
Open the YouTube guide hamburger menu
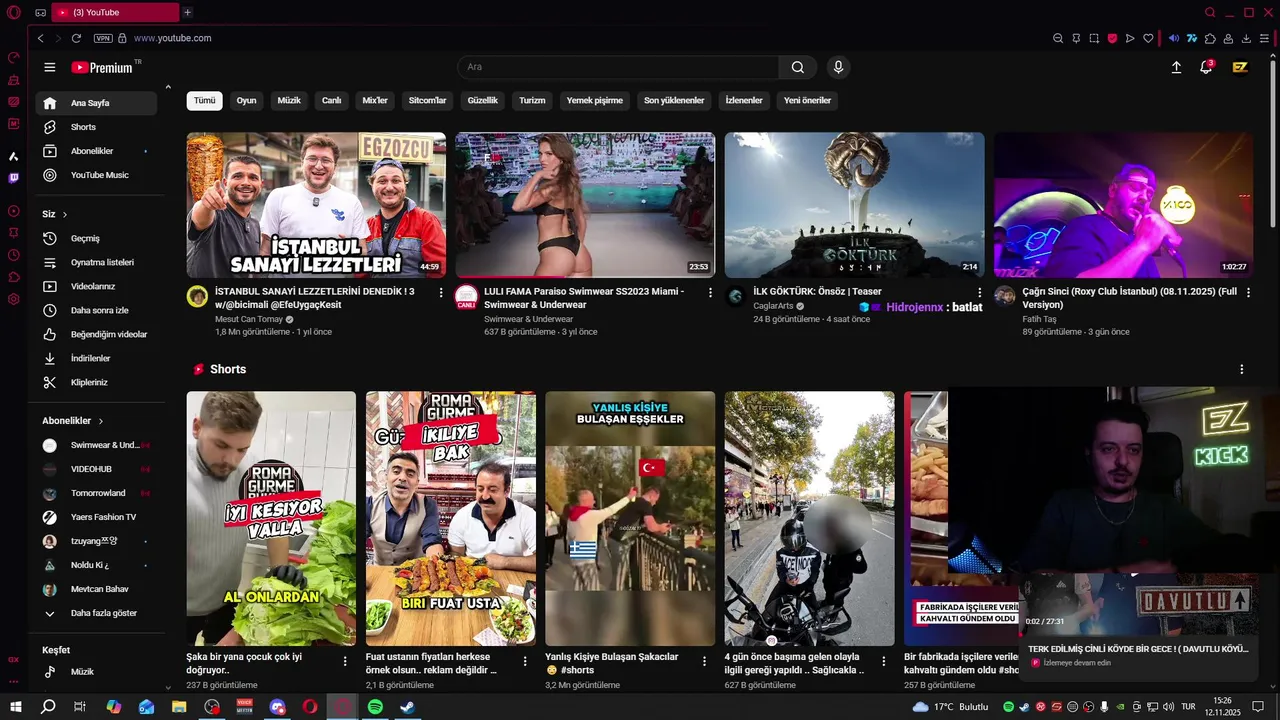coord(49,67)
